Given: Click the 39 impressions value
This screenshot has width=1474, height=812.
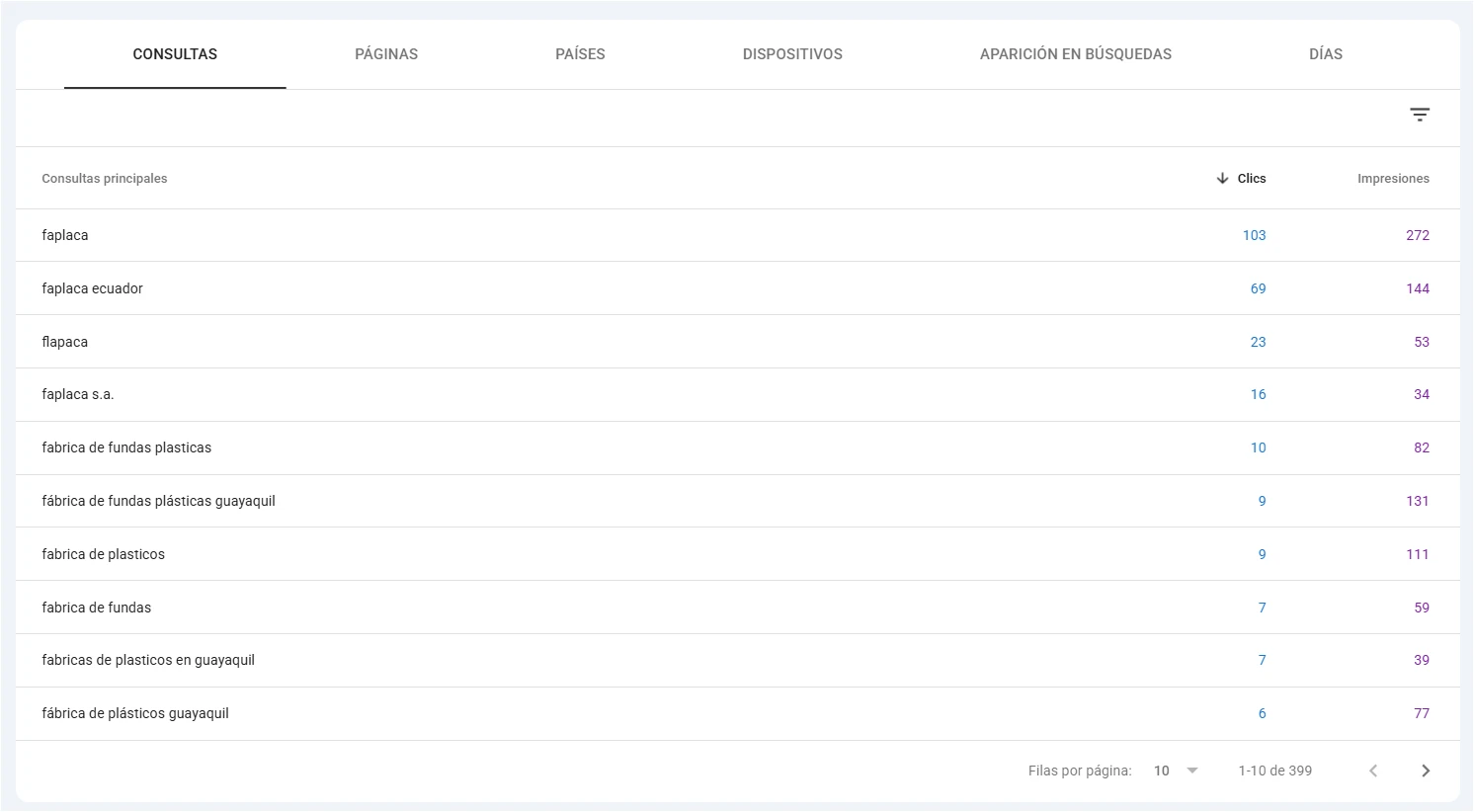Looking at the screenshot, I should 1422,660.
